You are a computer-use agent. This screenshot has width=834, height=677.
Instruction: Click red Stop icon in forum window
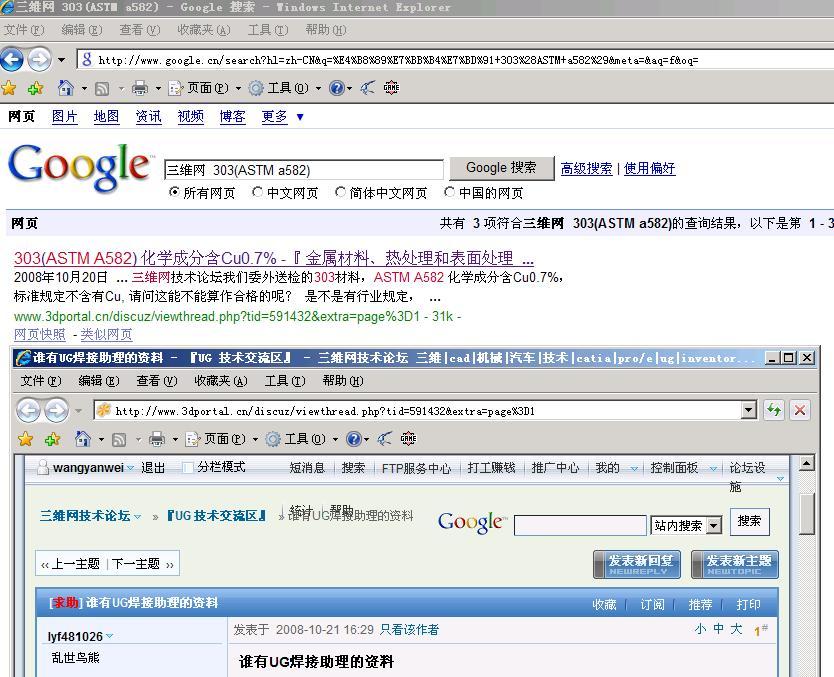(x=800, y=410)
